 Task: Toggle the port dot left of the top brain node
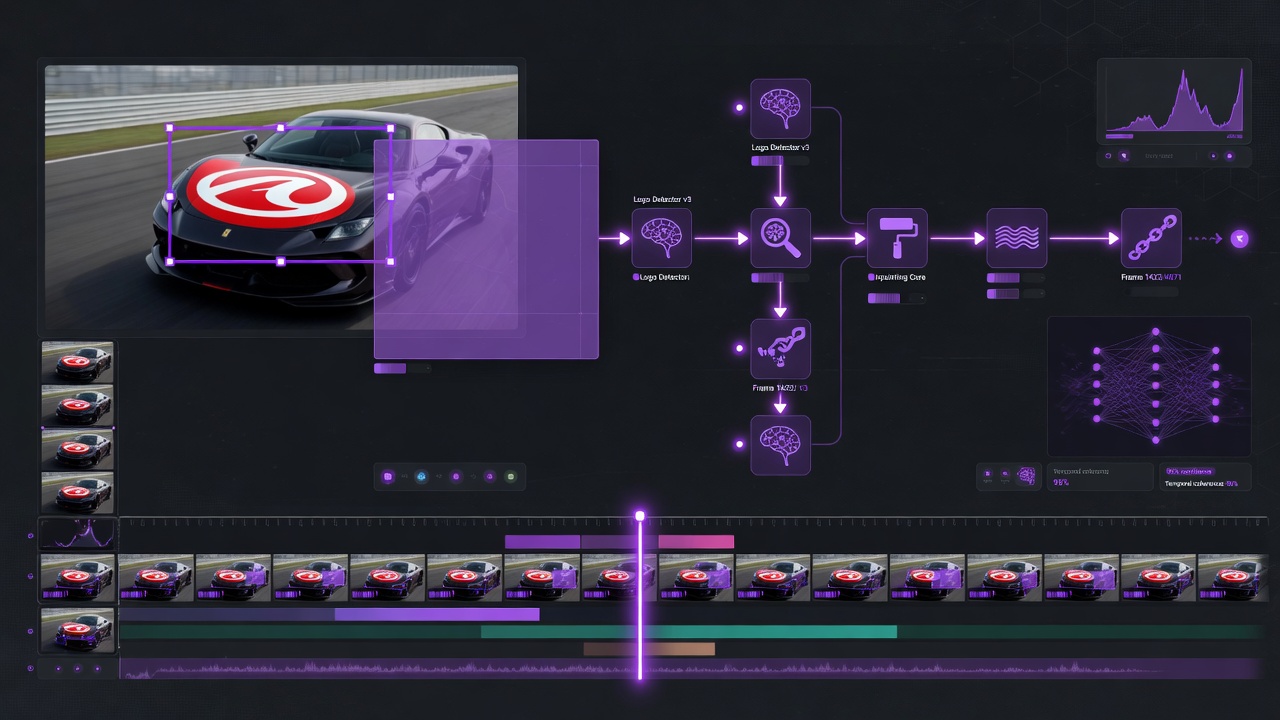[x=739, y=107]
